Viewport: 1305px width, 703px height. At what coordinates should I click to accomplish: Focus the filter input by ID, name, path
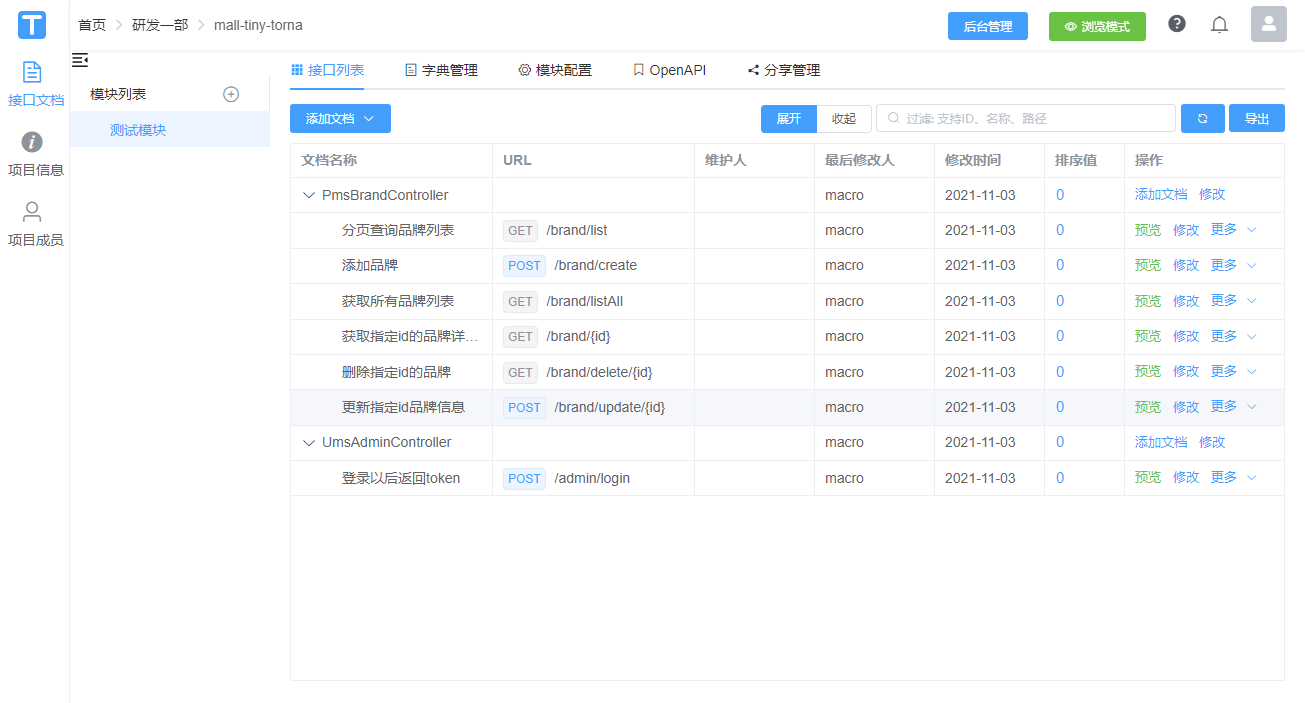tap(1026, 118)
